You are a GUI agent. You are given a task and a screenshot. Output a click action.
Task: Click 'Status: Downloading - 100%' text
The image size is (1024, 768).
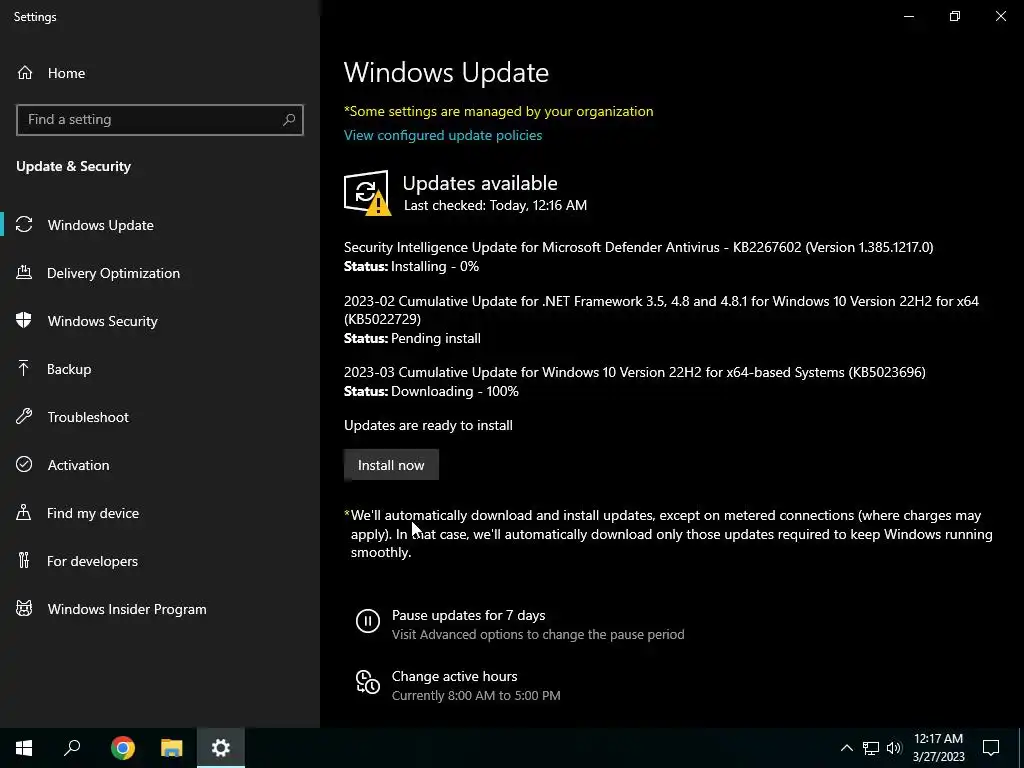coord(431,391)
